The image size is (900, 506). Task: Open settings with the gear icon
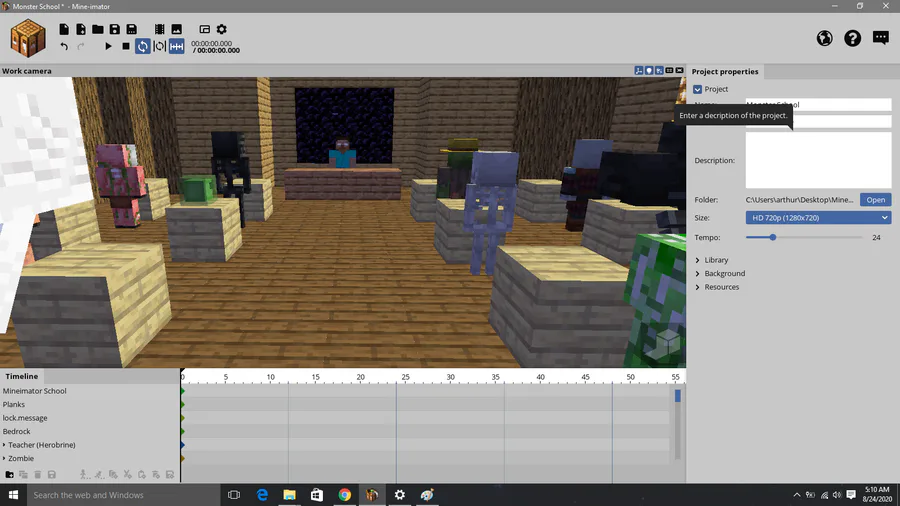click(222, 29)
